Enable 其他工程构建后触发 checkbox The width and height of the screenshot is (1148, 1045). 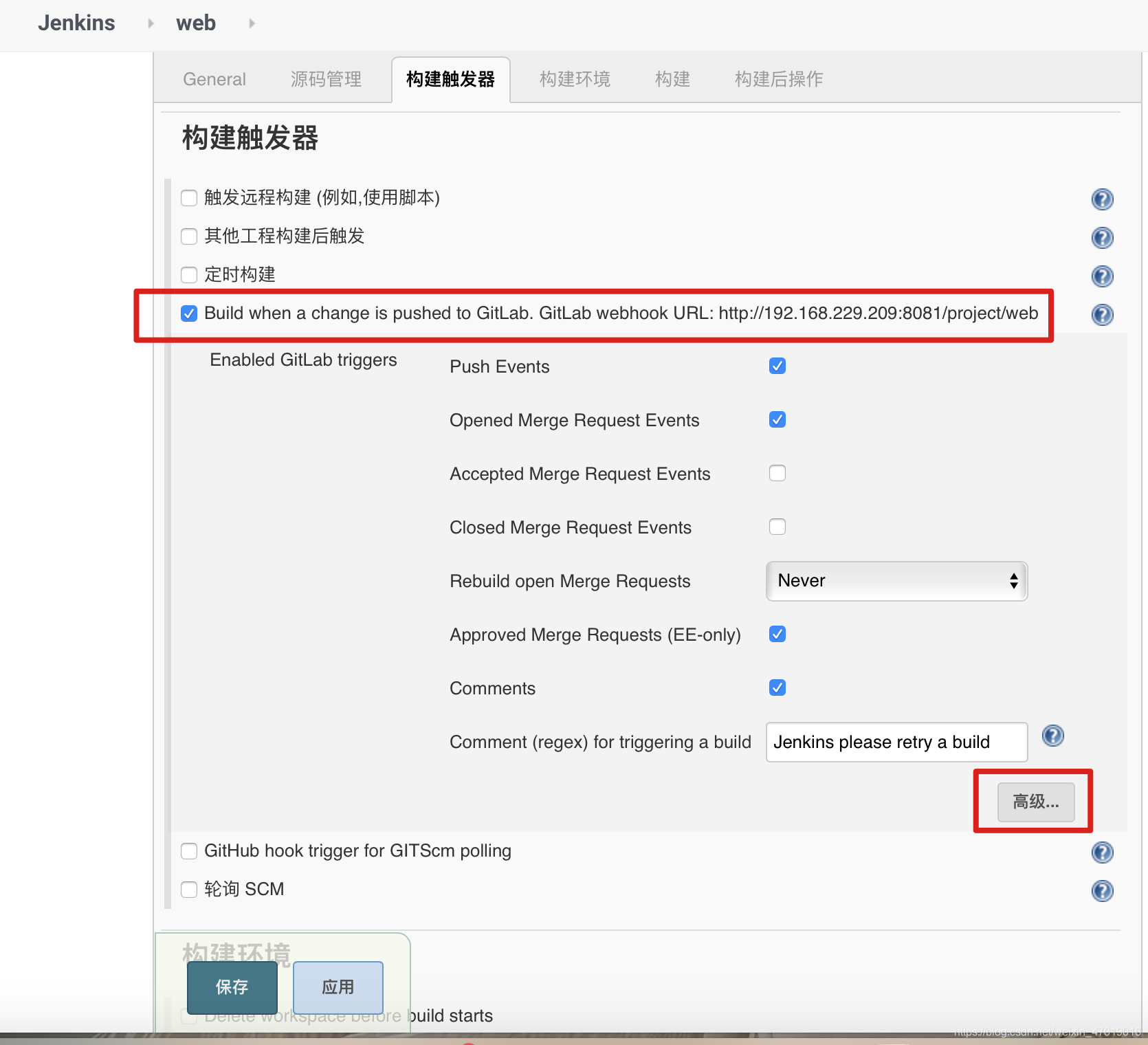point(189,236)
